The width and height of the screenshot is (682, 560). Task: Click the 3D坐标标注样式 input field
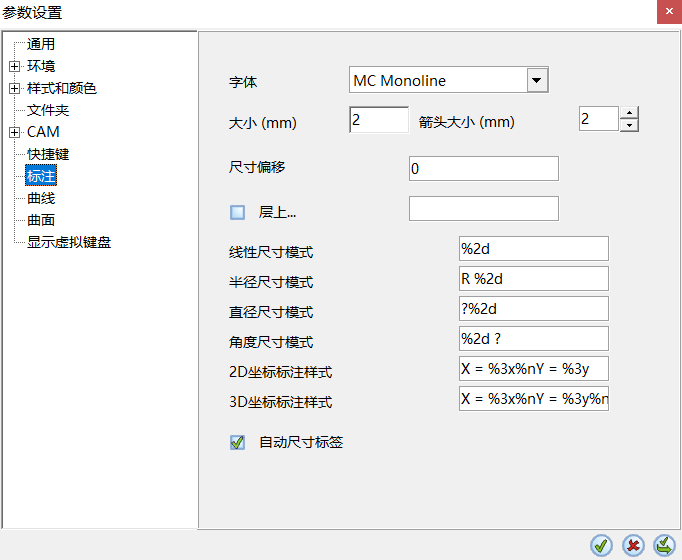pyautogui.click(x=534, y=399)
